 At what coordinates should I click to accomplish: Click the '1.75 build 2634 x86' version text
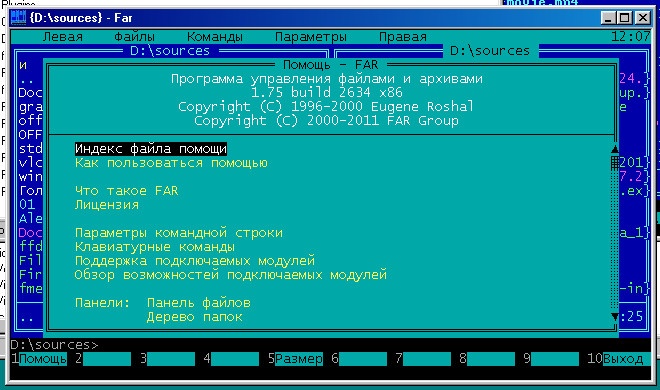tap(327, 93)
